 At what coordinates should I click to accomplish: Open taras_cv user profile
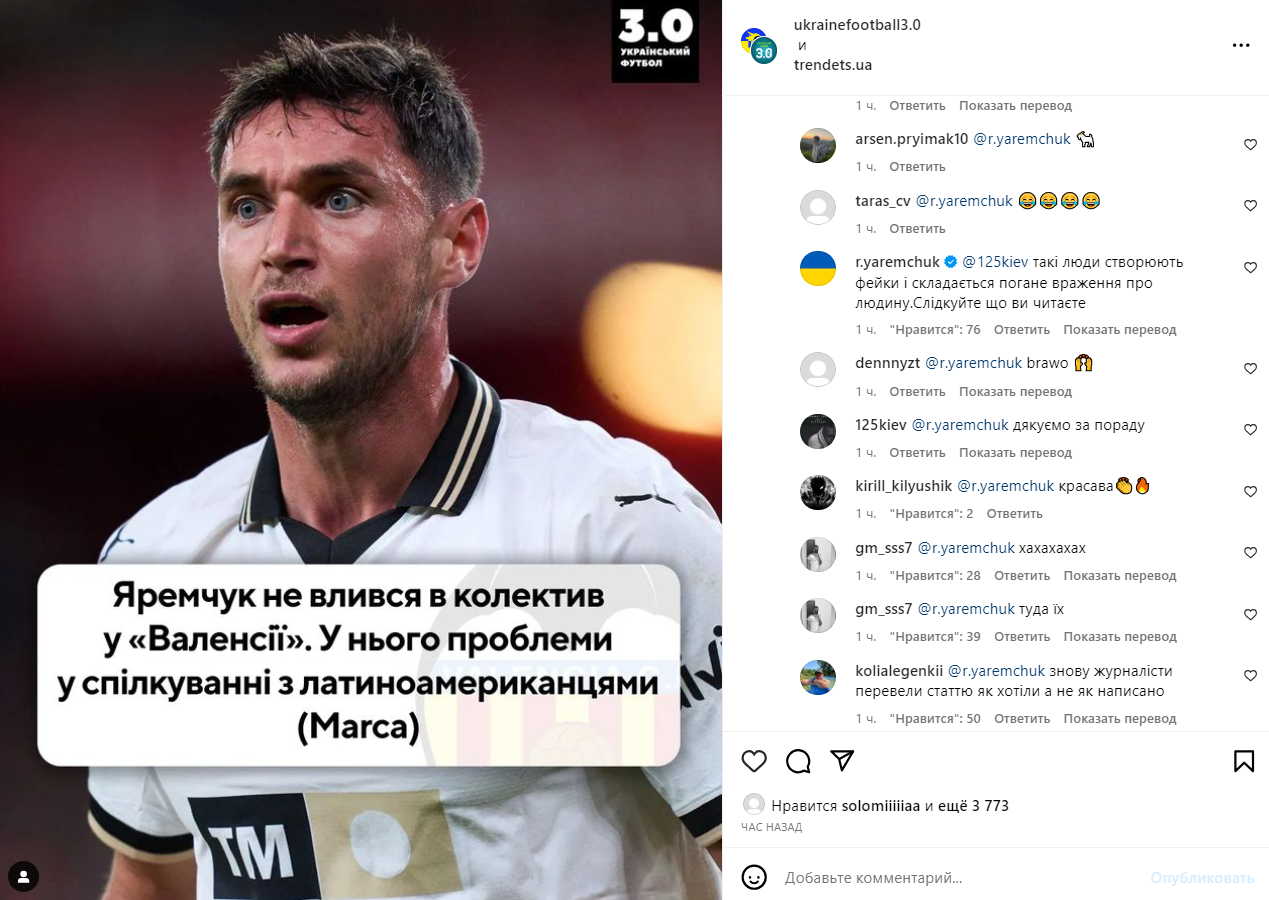click(883, 201)
